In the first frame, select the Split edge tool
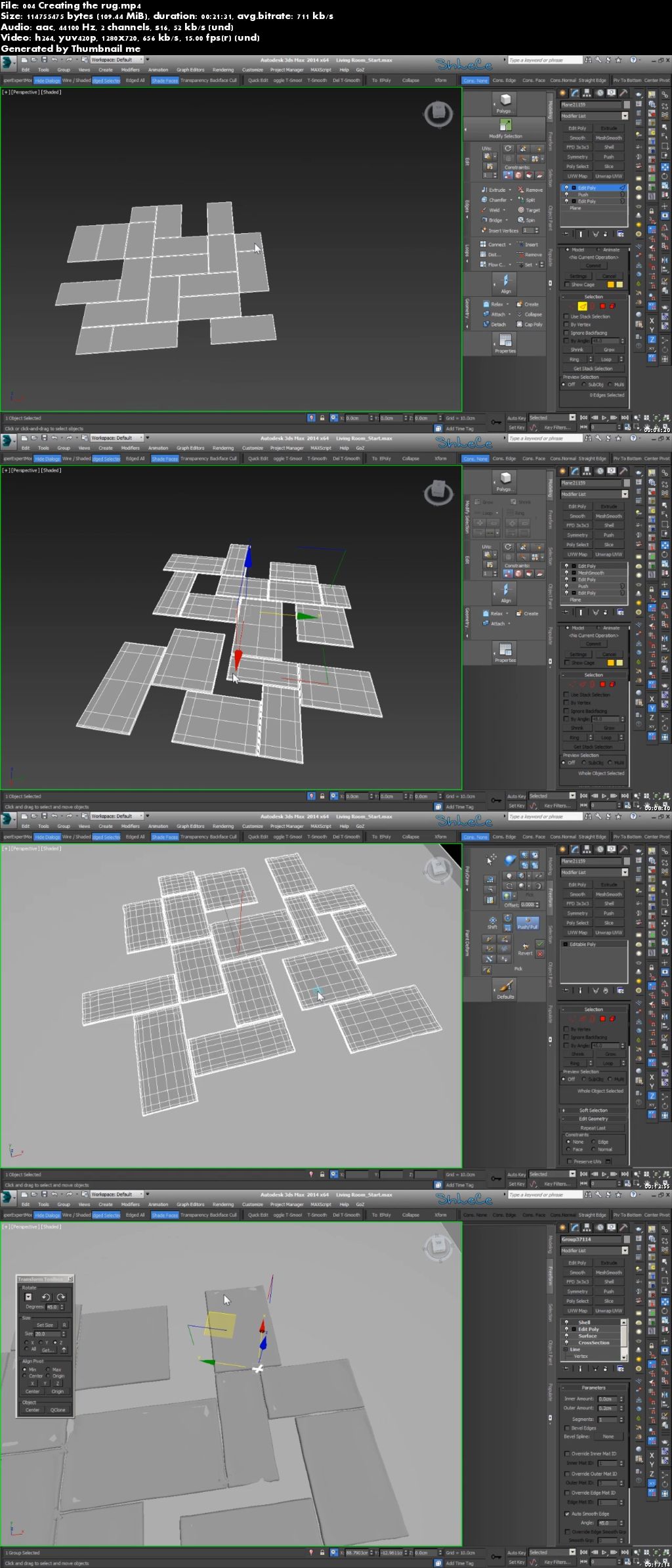The height and width of the screenshot is (1568, 672). [x=527, y=200]
